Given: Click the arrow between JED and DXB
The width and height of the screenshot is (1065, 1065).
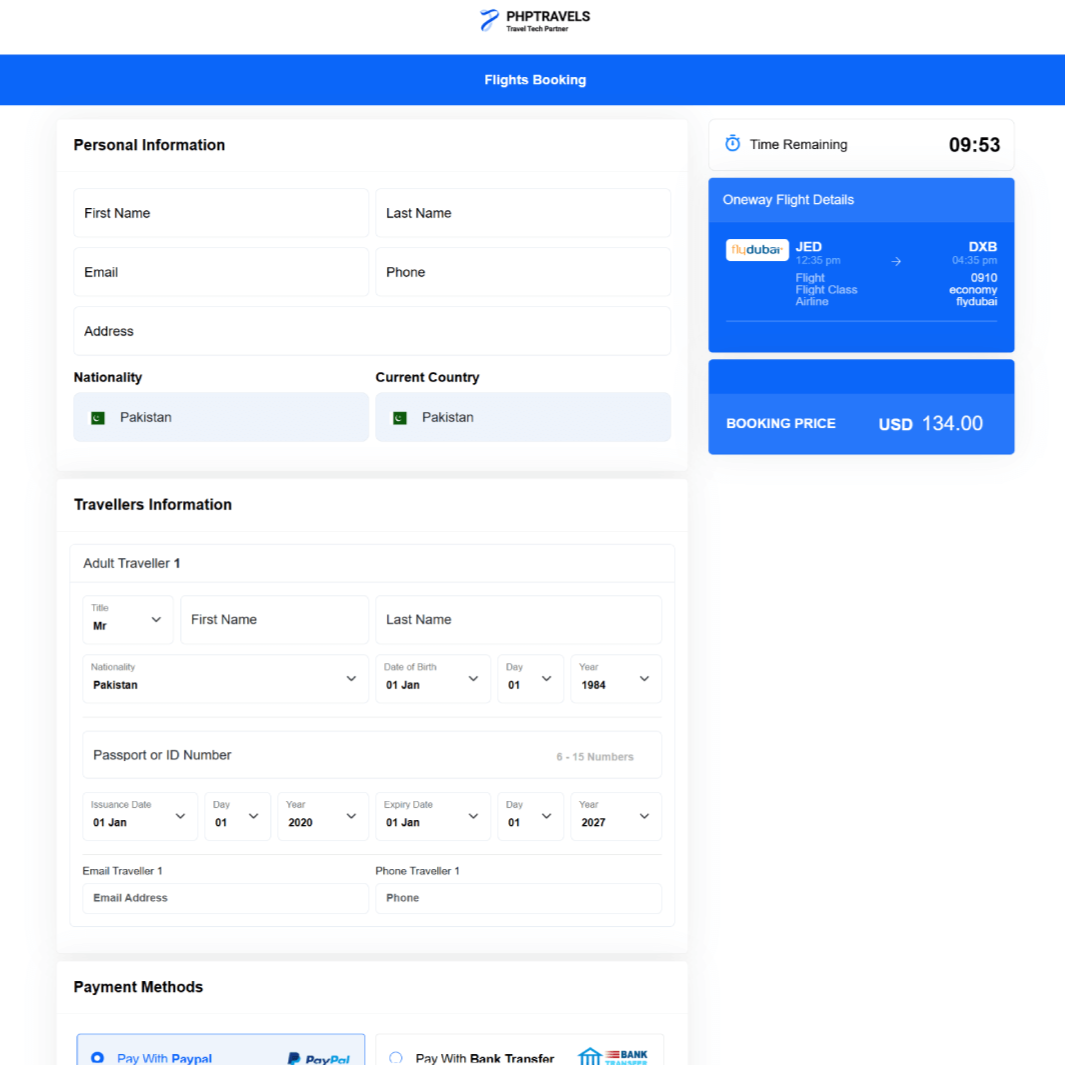Looking at the screenshot, I should point(896,261).
